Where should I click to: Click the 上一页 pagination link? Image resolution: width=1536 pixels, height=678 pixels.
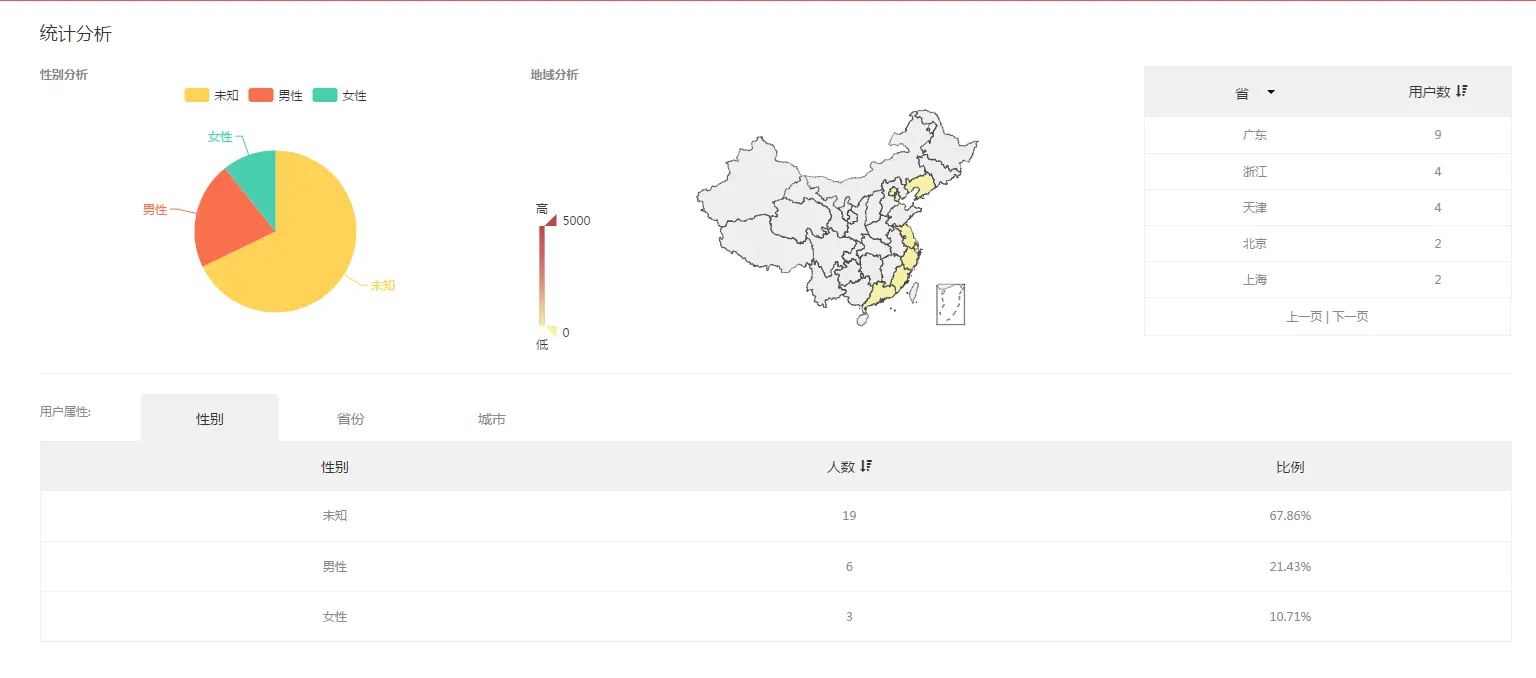tap(1305, 315)
